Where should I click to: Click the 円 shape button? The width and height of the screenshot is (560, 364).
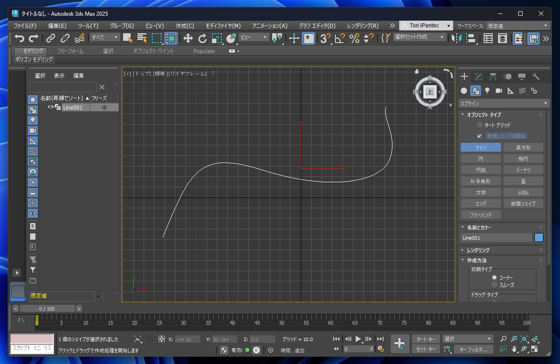point(481,159)
